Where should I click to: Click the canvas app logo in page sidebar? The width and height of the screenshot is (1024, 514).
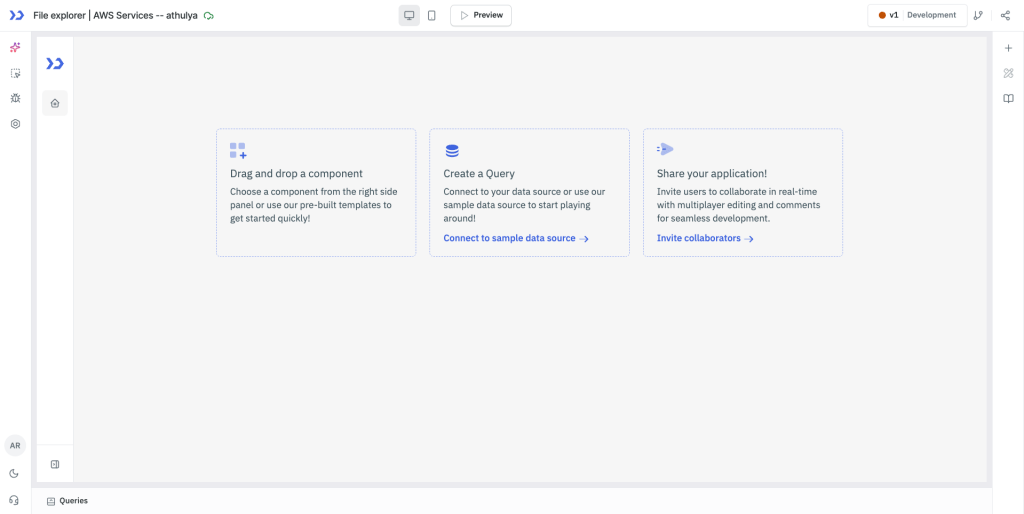coord(55,63)
